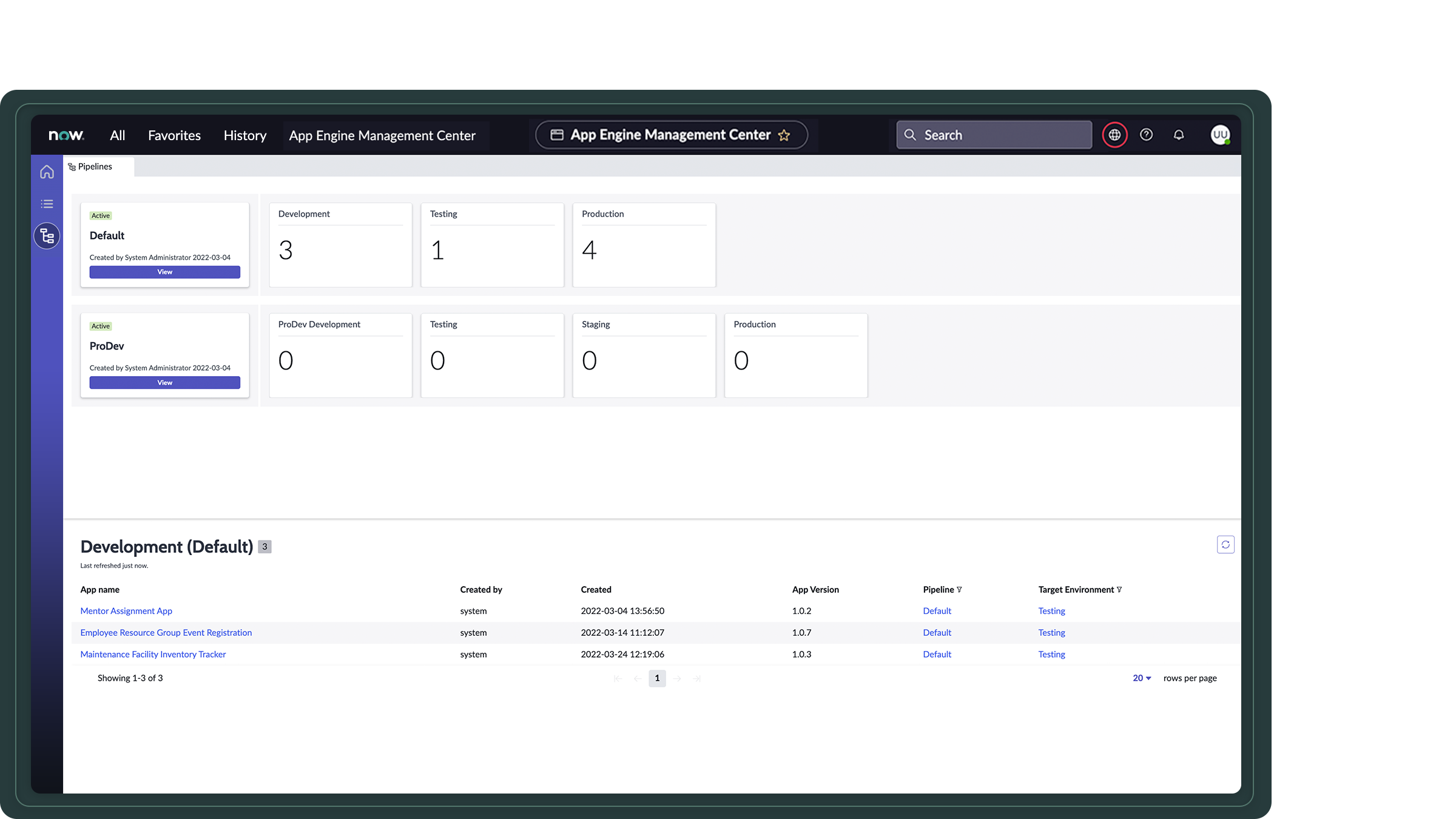Click the refresh icon above the app table
1456x819 pixels.
coord(1225,544)
